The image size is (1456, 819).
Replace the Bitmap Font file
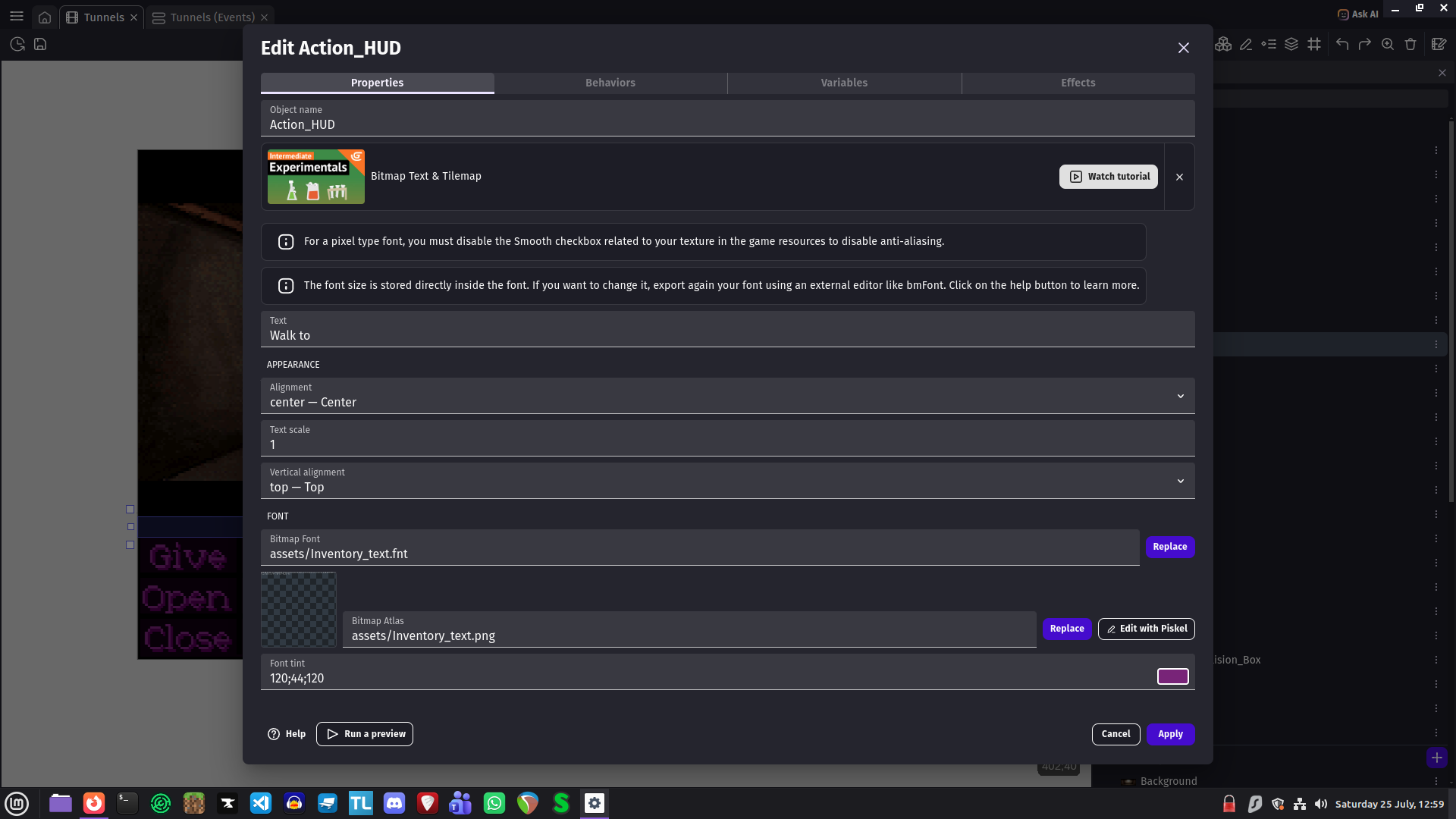(x=1170, y=547)
